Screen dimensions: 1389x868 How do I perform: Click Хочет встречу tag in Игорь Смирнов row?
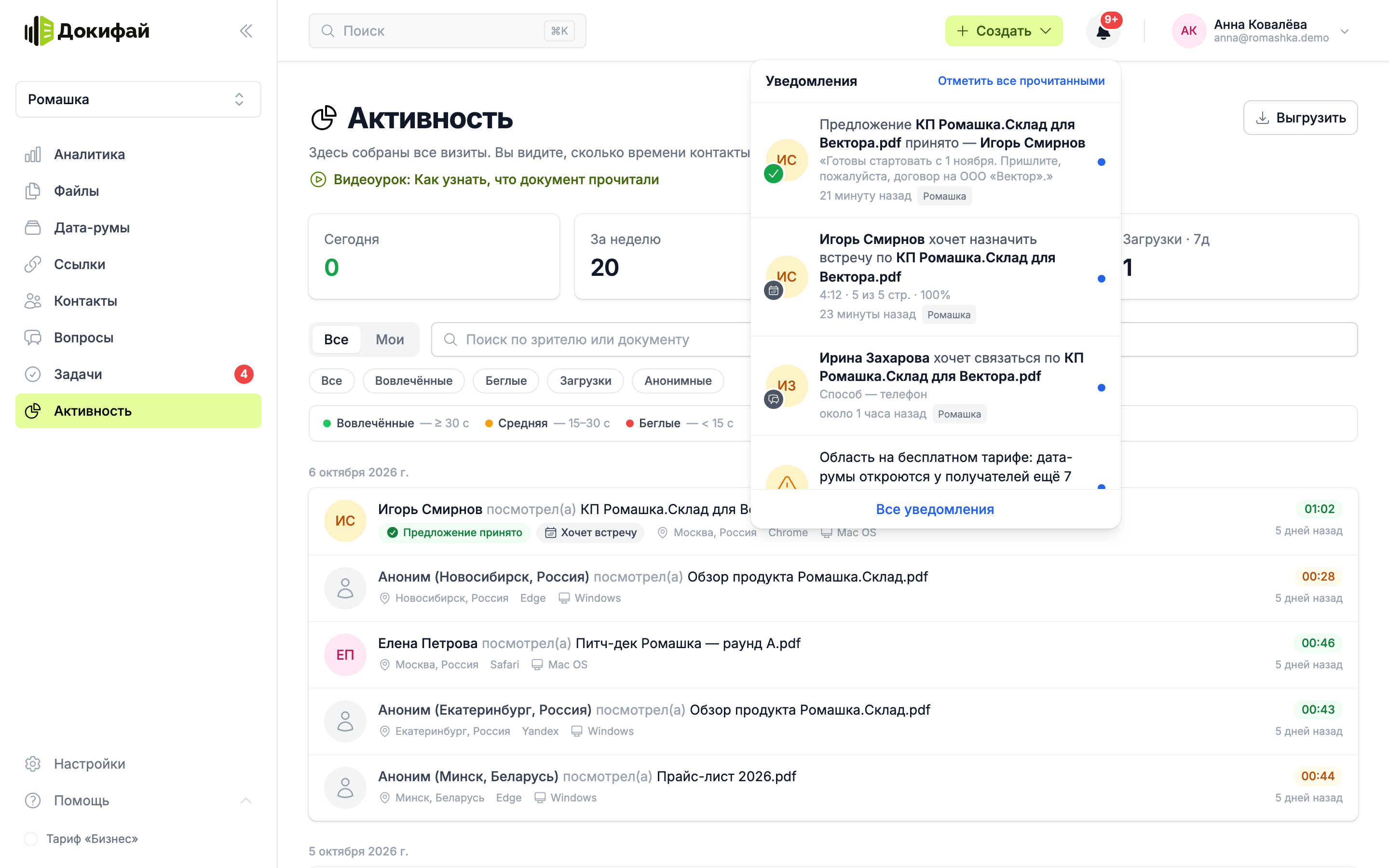(x=591, y=533)
